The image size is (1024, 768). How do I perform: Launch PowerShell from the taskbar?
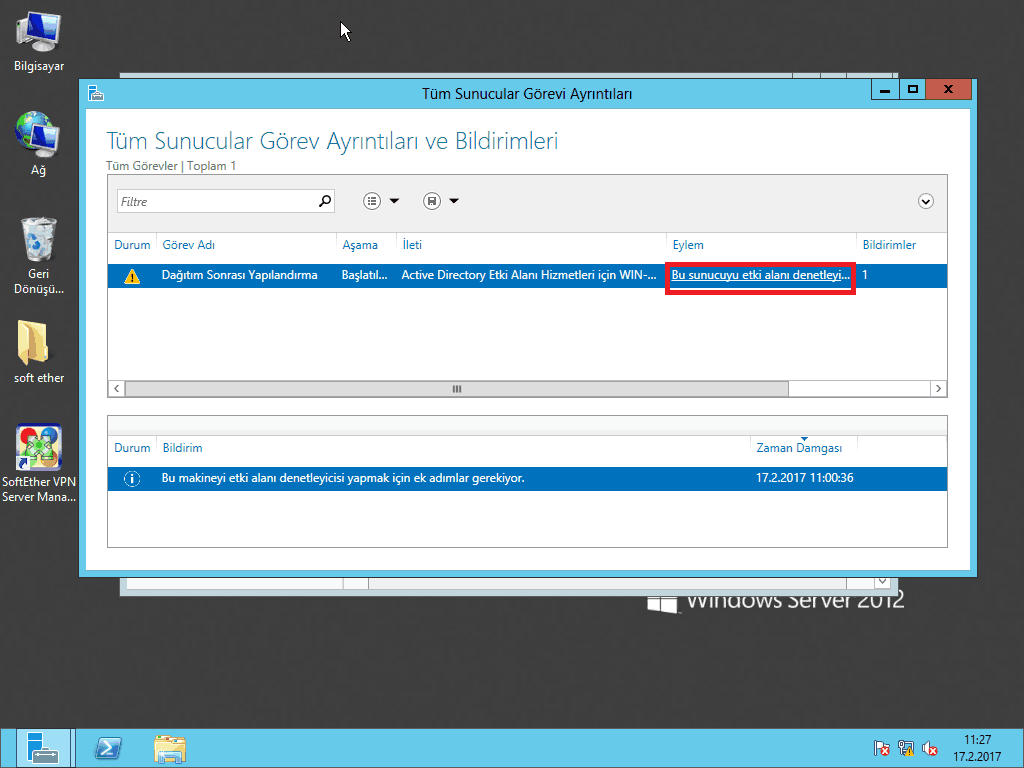(x=108, y=748)
